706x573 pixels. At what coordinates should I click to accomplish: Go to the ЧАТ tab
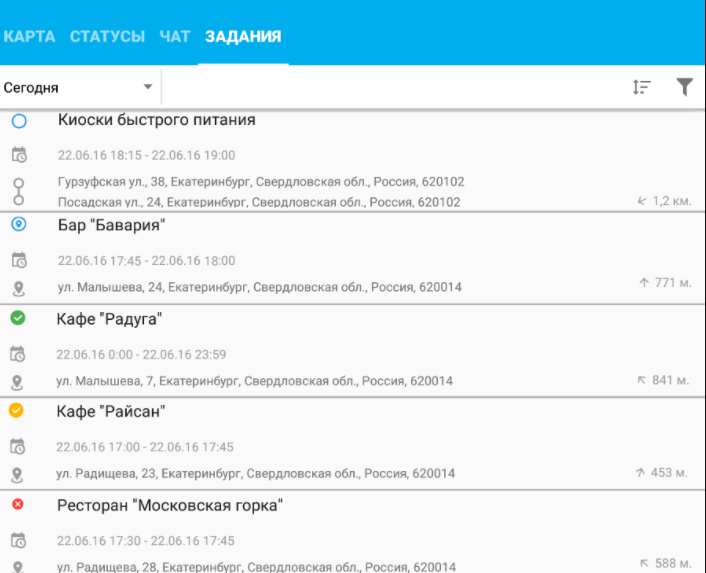[175, 36]
